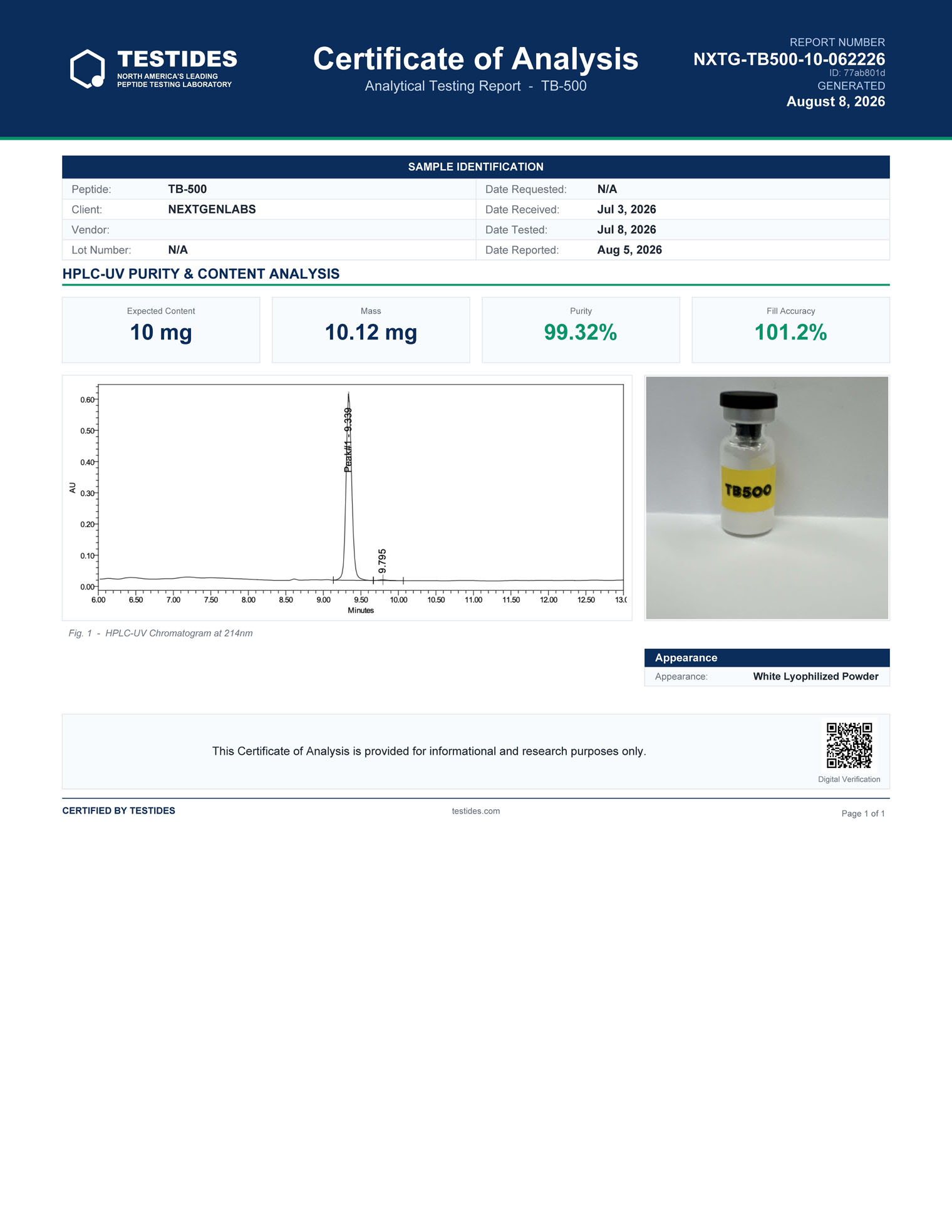952x1232 pixels.
Task: Click the Minutes x-axis label
Action: pos(361,611)
